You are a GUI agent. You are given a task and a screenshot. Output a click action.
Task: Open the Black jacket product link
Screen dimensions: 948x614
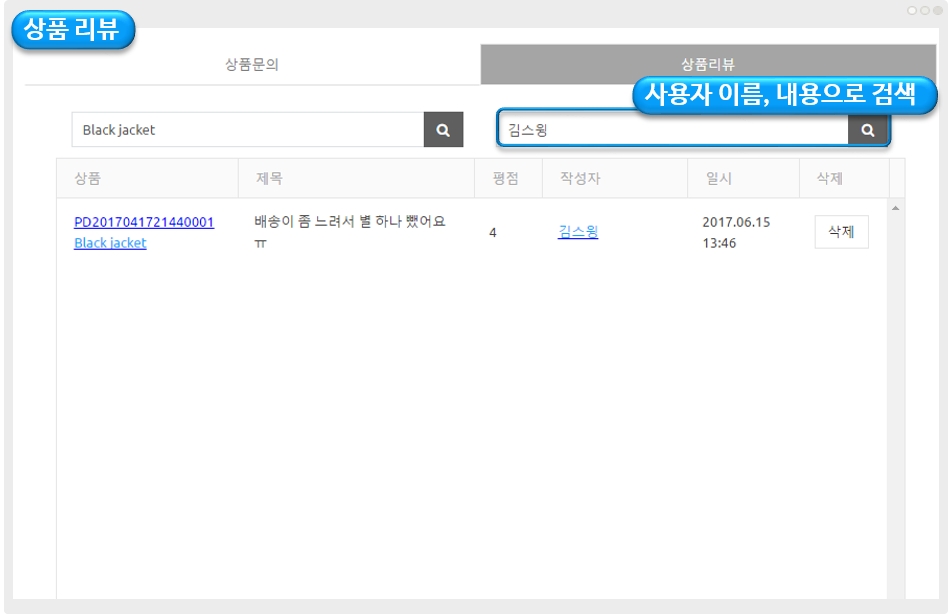(110, 243)
